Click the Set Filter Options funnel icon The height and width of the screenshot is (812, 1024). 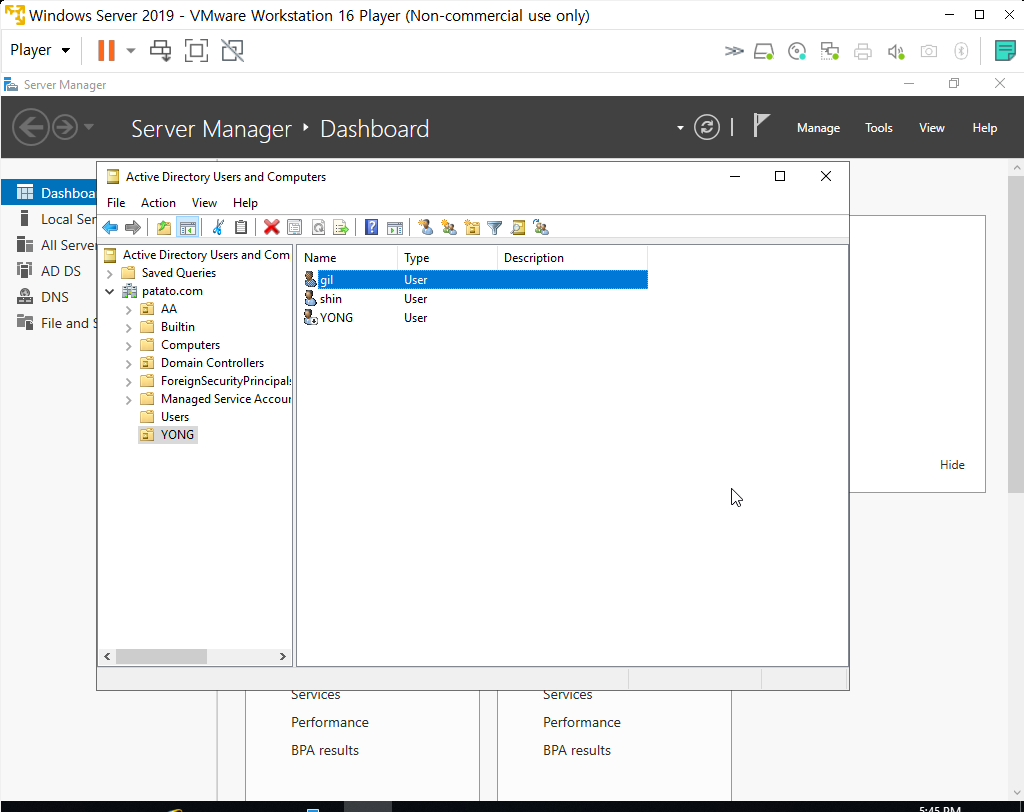[x=494, y=227]
